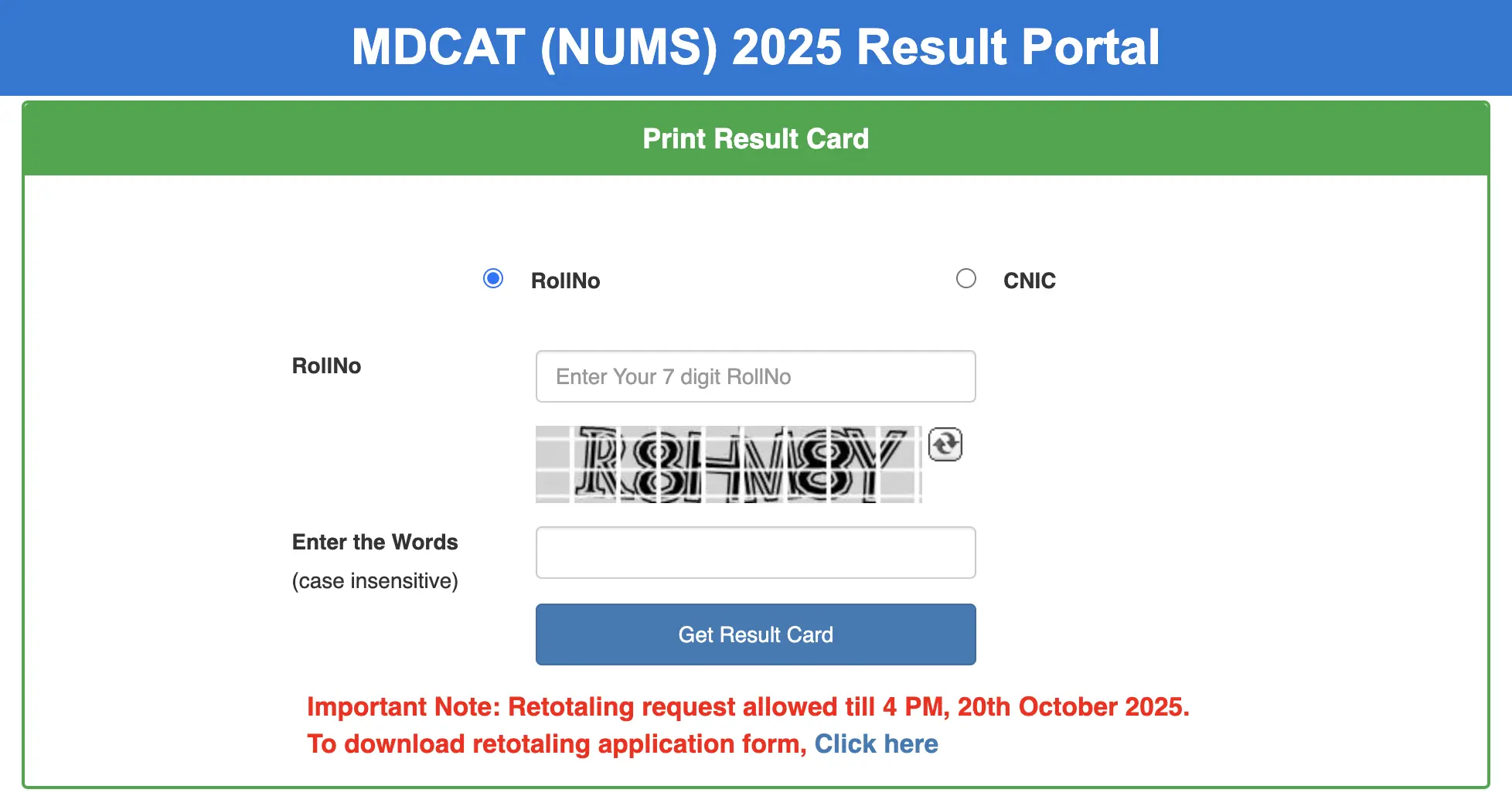The height and width of the screenshot is (796, 1512).
Task: Click the MDCAT (NUMS) 2025 title banner
Action: 755,47
